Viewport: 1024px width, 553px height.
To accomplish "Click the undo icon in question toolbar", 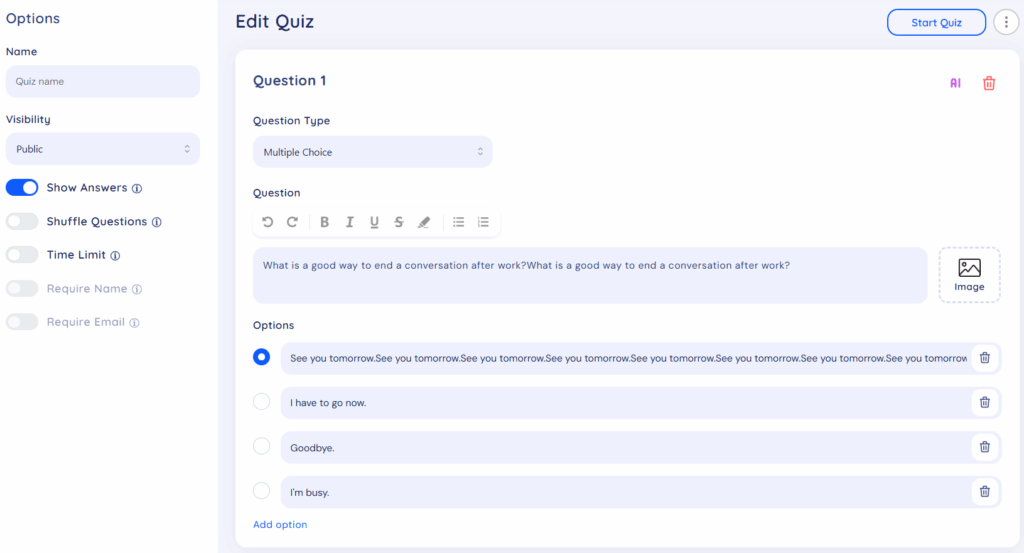I will pos(268,222).
